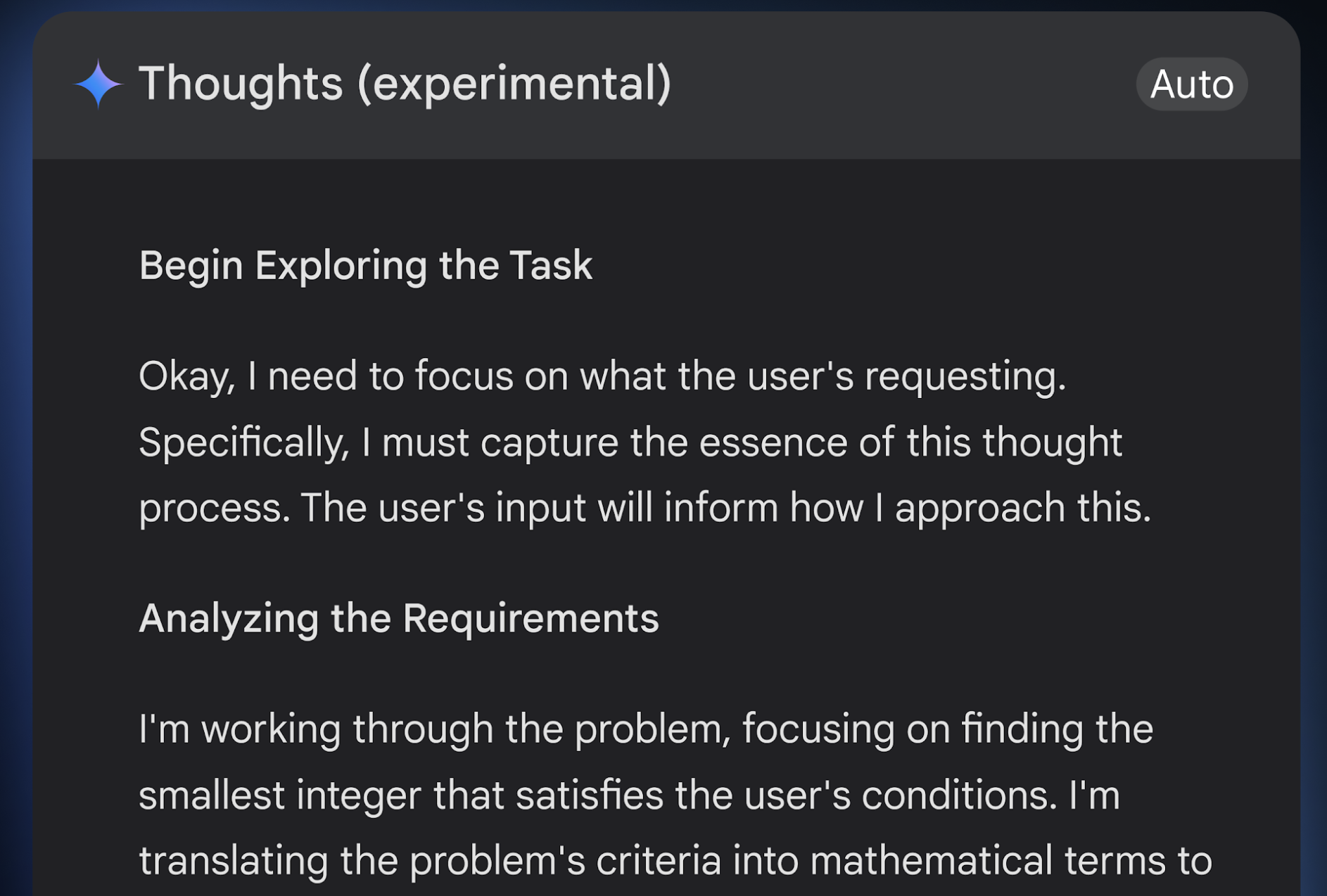1327x896 pixels.
Task: Click the word 'requesting.' in the first paragraph
Action: tap(965, 376)
